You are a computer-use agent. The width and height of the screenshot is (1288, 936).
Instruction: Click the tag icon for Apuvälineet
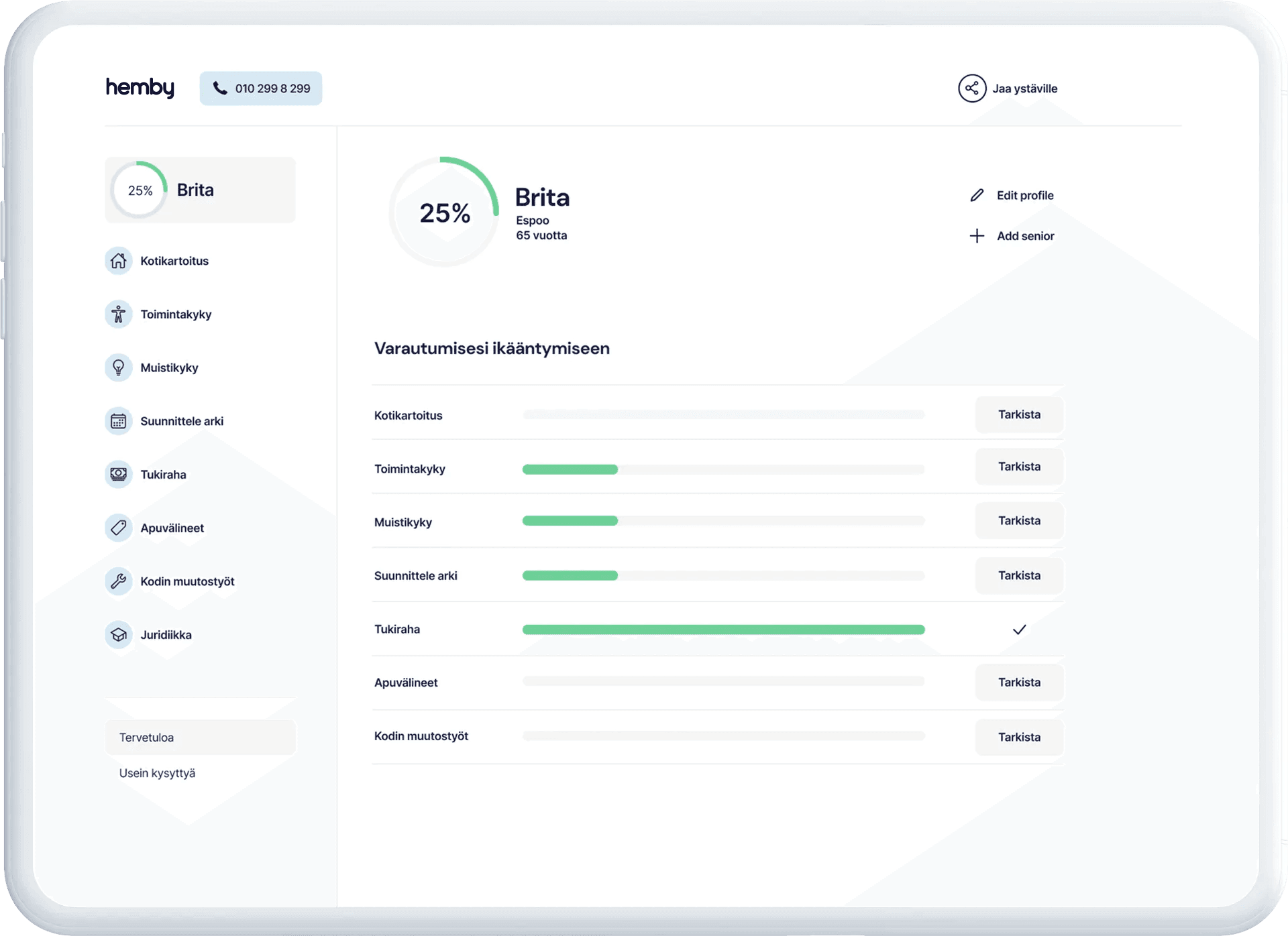[x=119, y=528]
